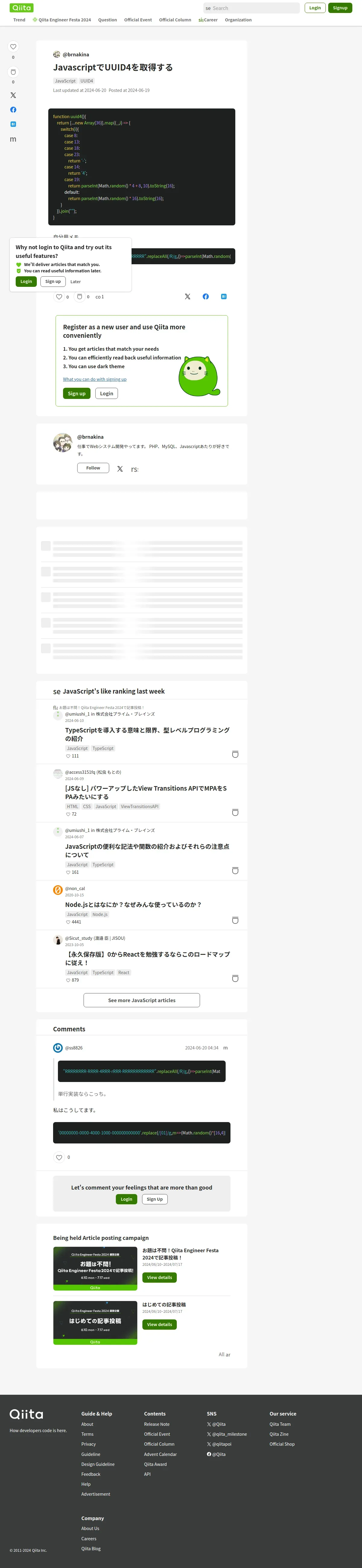Click View details for はじめての記事投稿
Viewport: 362px width, 1568px height.
(160, 1325)
